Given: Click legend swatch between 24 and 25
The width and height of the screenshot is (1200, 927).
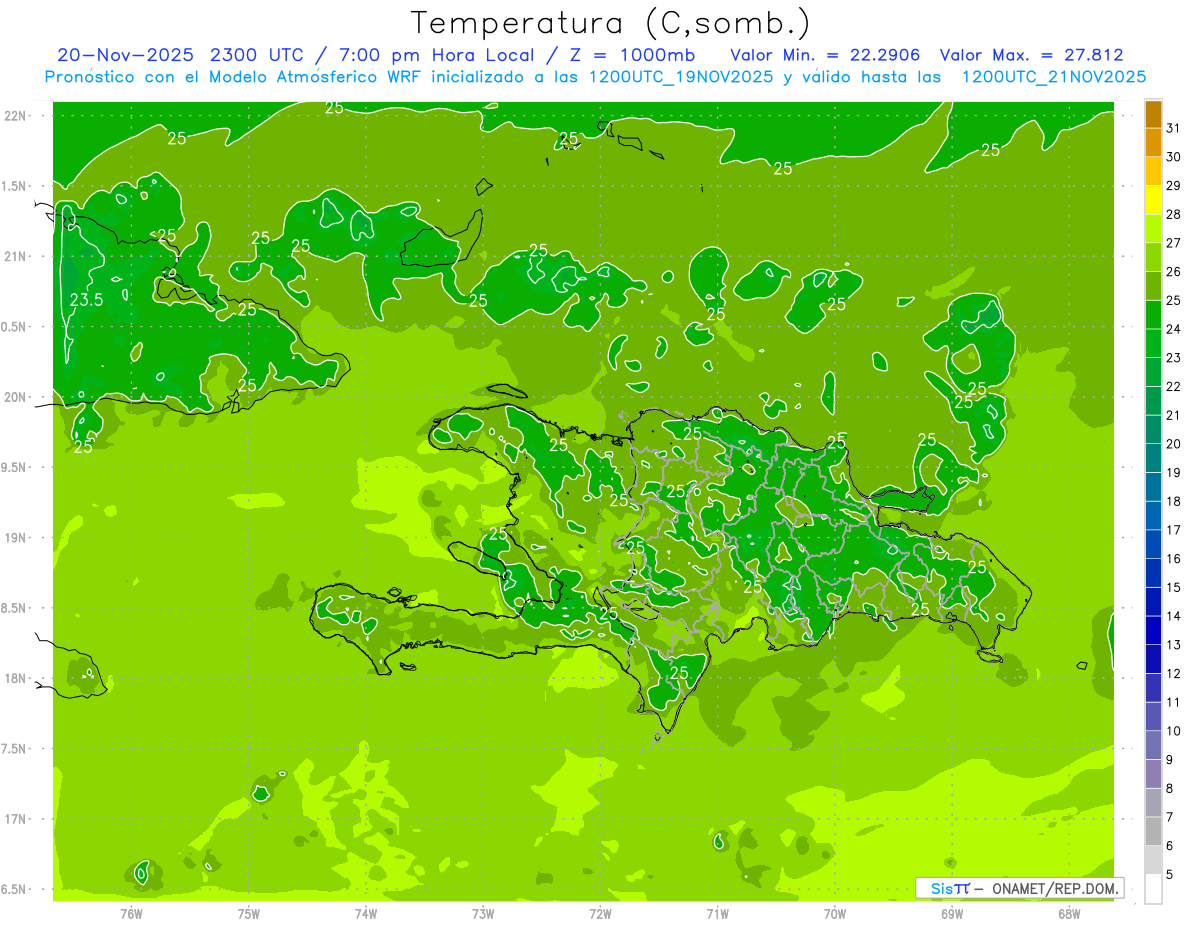Looking at the screenshot, I should [x=1153, y=315].
